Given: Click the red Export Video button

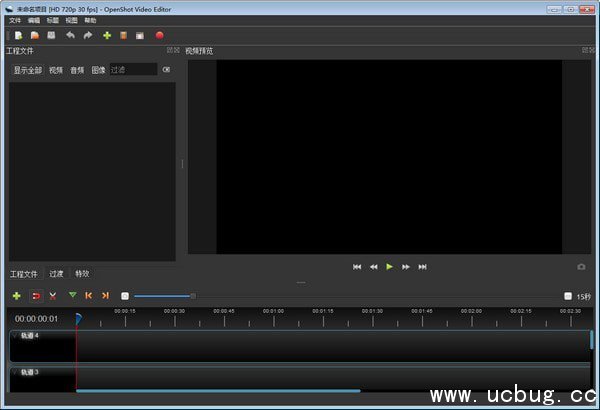Looking at the screenshot, I should pyautogui.click(x=159, y=35).
